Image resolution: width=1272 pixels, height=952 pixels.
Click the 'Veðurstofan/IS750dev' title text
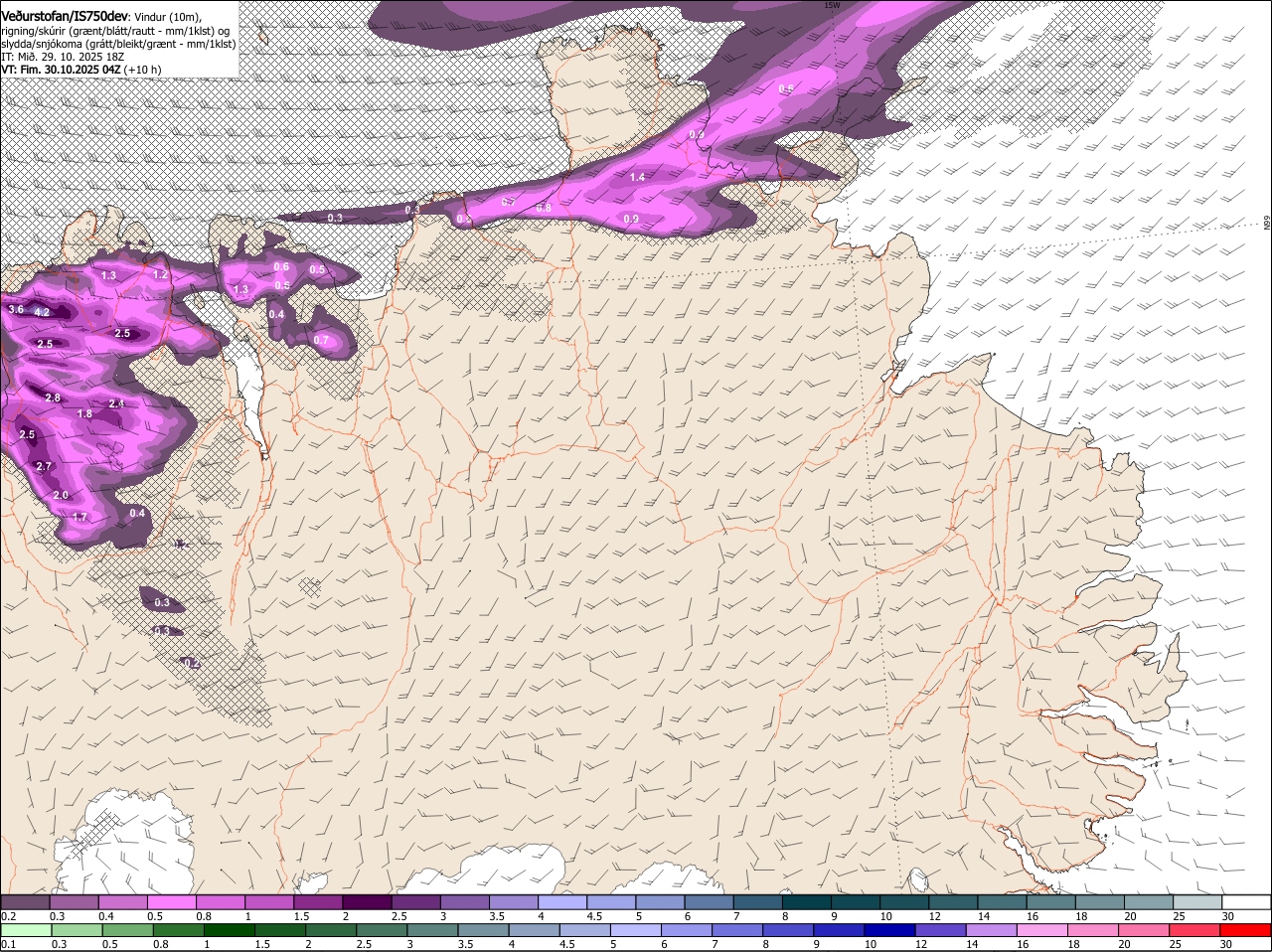(x=65, y=17)
